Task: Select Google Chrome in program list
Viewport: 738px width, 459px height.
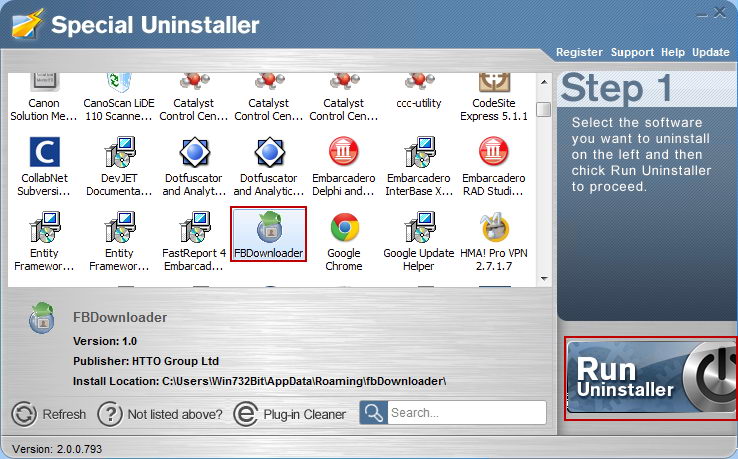Action: [x=344, y=242]
